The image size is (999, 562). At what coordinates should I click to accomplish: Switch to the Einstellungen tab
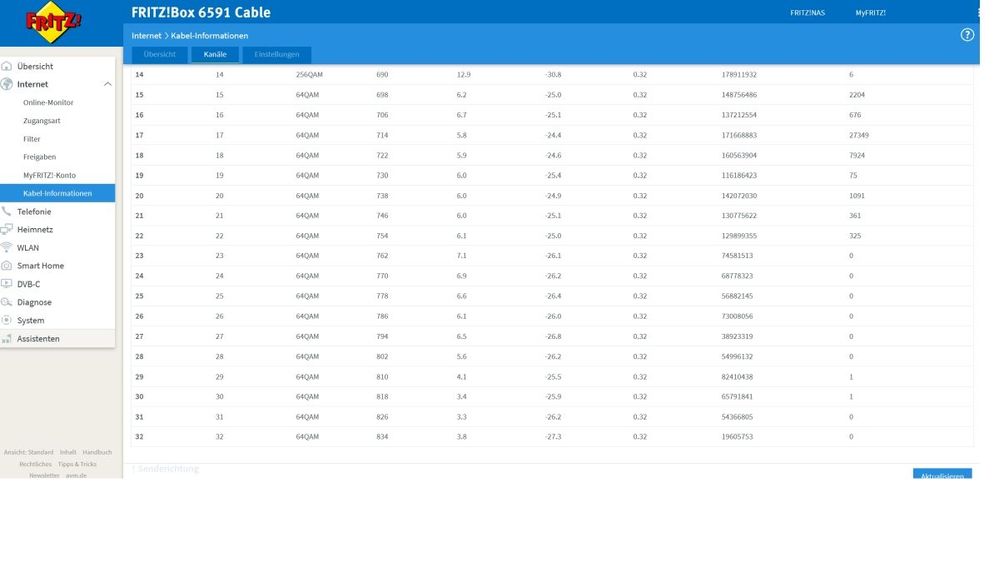[277, 55]
